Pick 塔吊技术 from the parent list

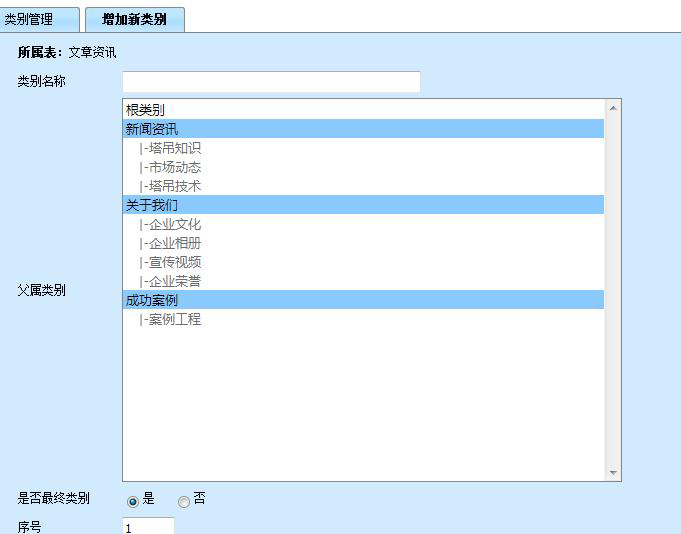pos(171,186)
